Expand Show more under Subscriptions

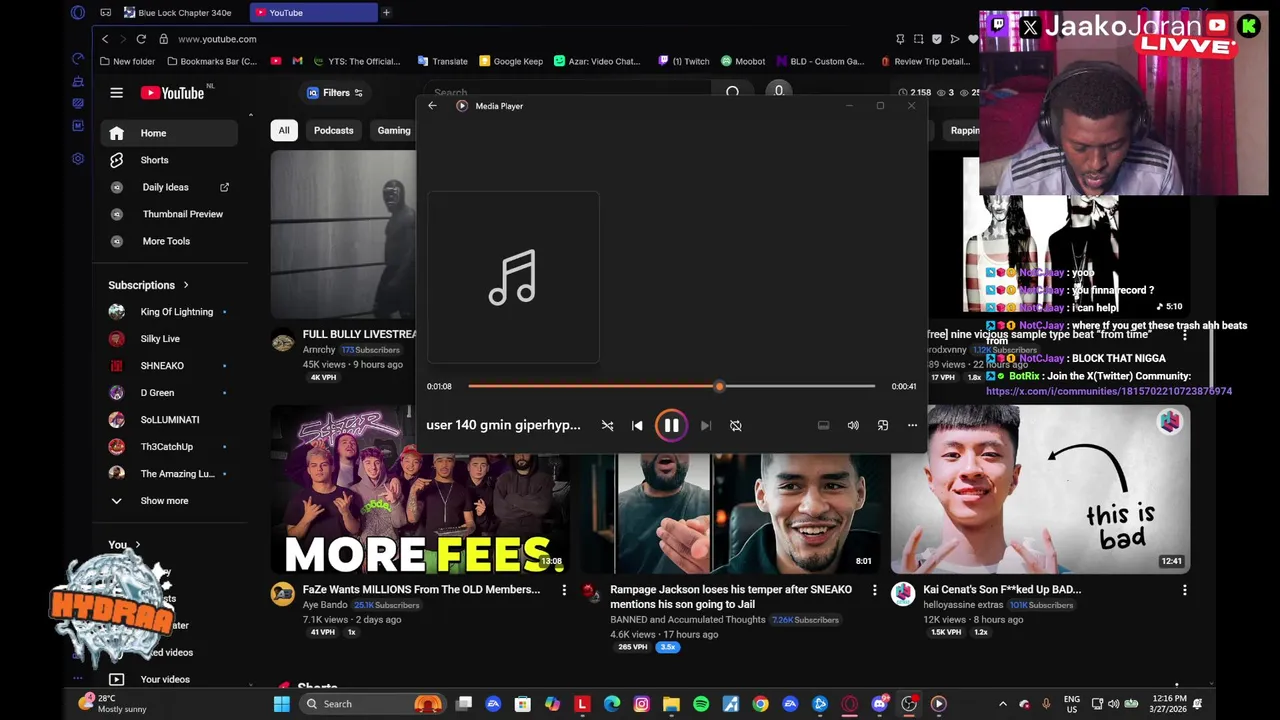(169, 501)
